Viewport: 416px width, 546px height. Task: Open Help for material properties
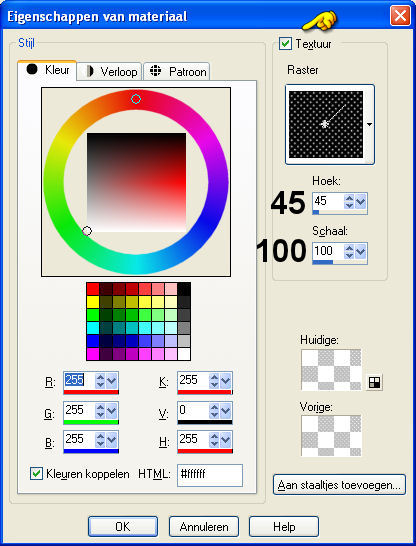(x=284, y=526)
